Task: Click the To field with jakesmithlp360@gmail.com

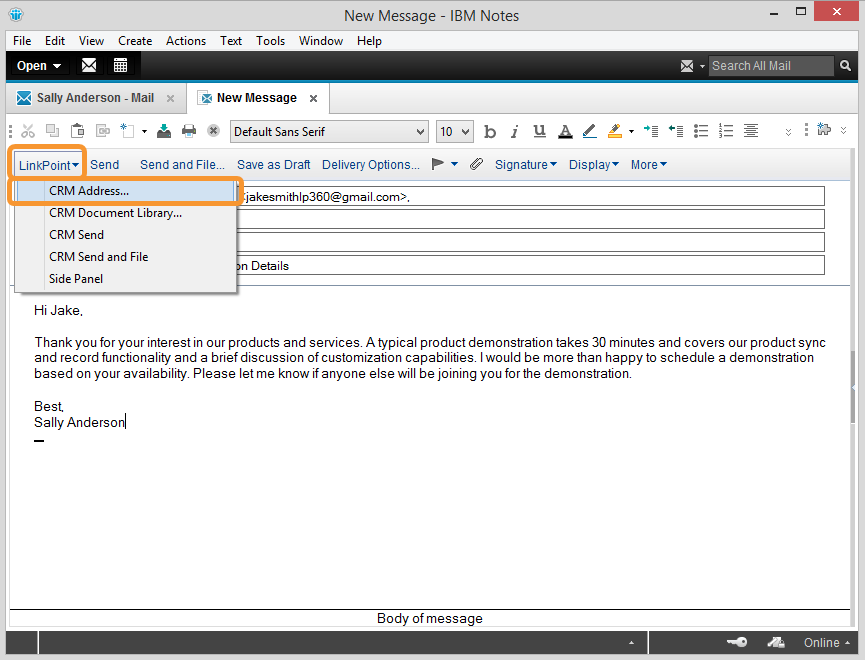Action: (531, 196)
